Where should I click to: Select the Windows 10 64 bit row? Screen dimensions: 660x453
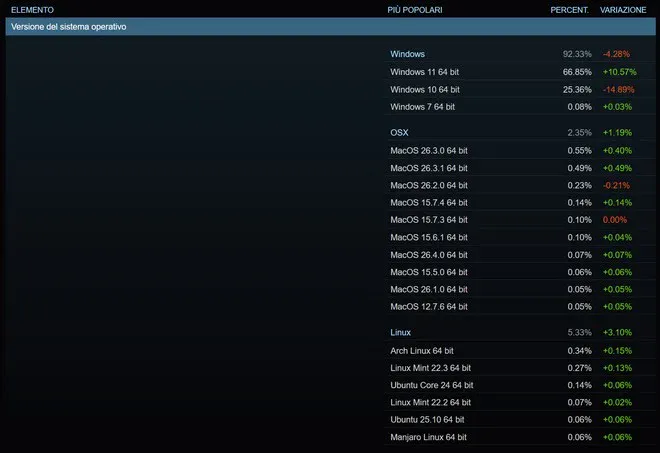(519, 90)
